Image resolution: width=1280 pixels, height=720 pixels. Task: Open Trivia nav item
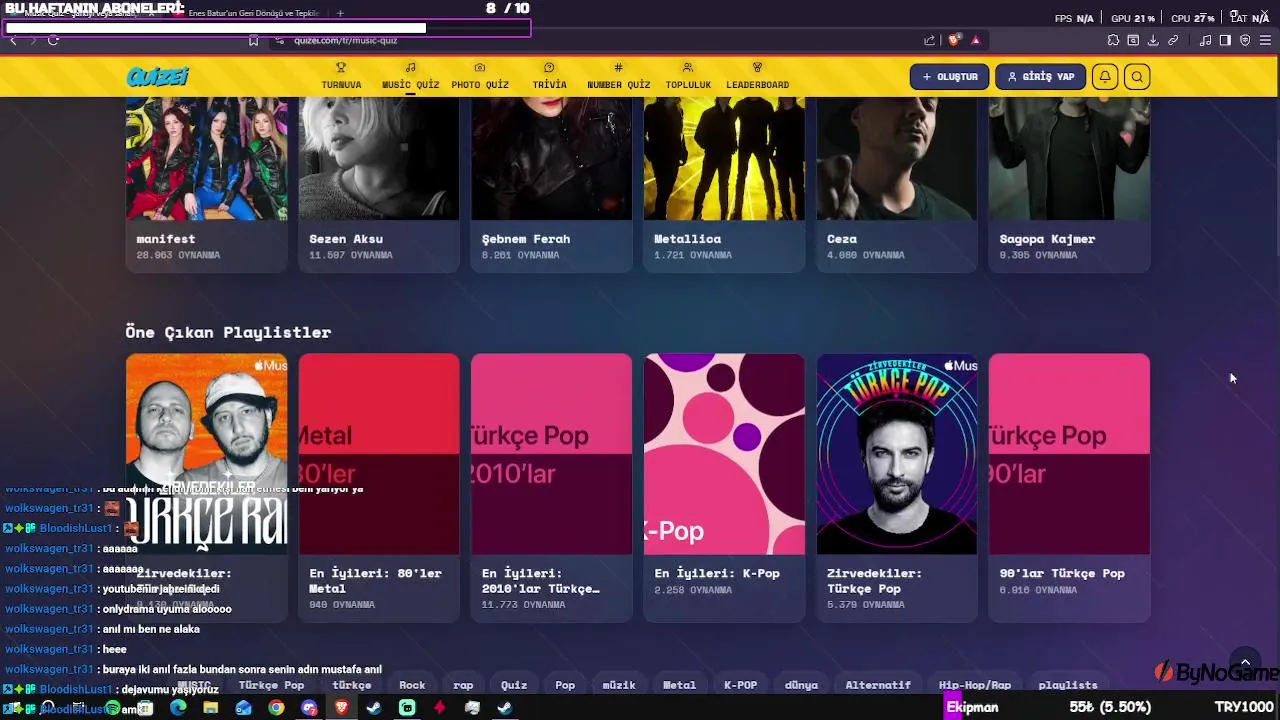tap(549, 77)
